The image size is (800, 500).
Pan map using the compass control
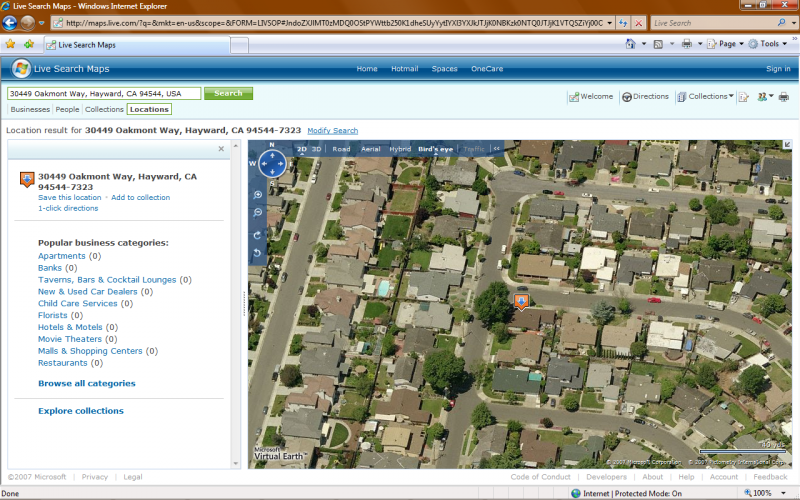click(x=271, y=161)
